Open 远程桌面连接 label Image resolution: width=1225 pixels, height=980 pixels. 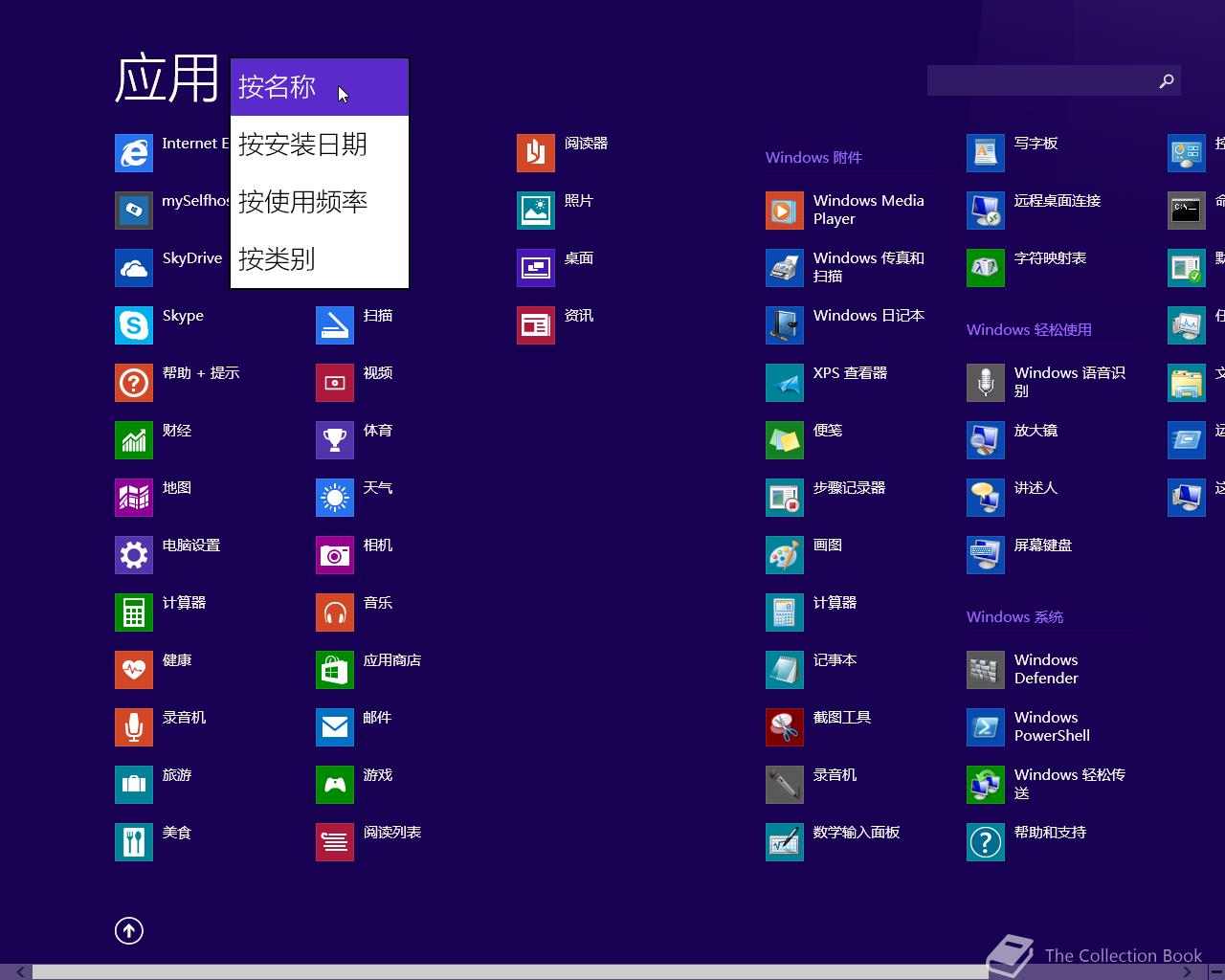click(x=1058, y=201)
